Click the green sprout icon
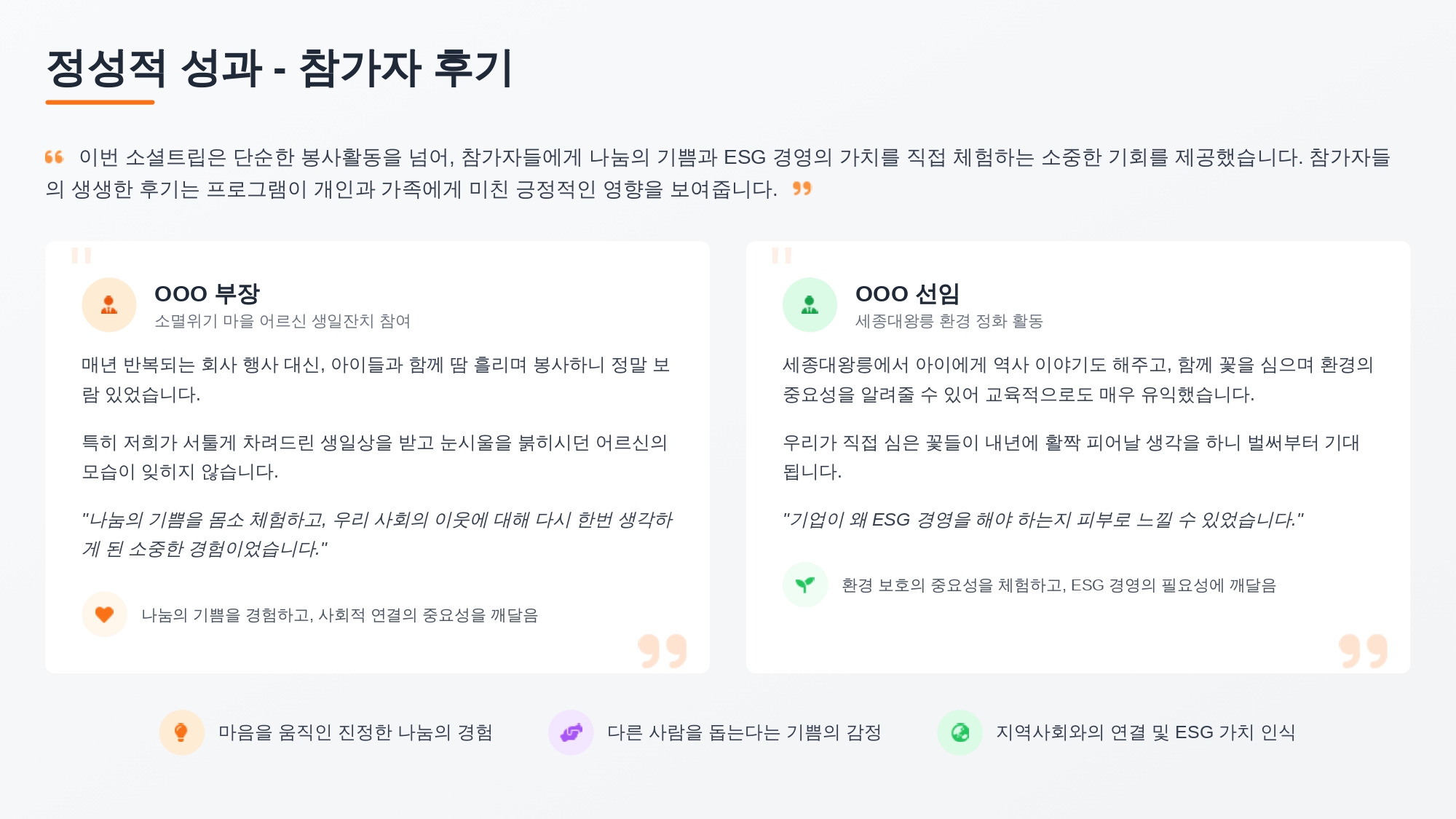This screenshot has width=1456, height=819. pos(805,585)
